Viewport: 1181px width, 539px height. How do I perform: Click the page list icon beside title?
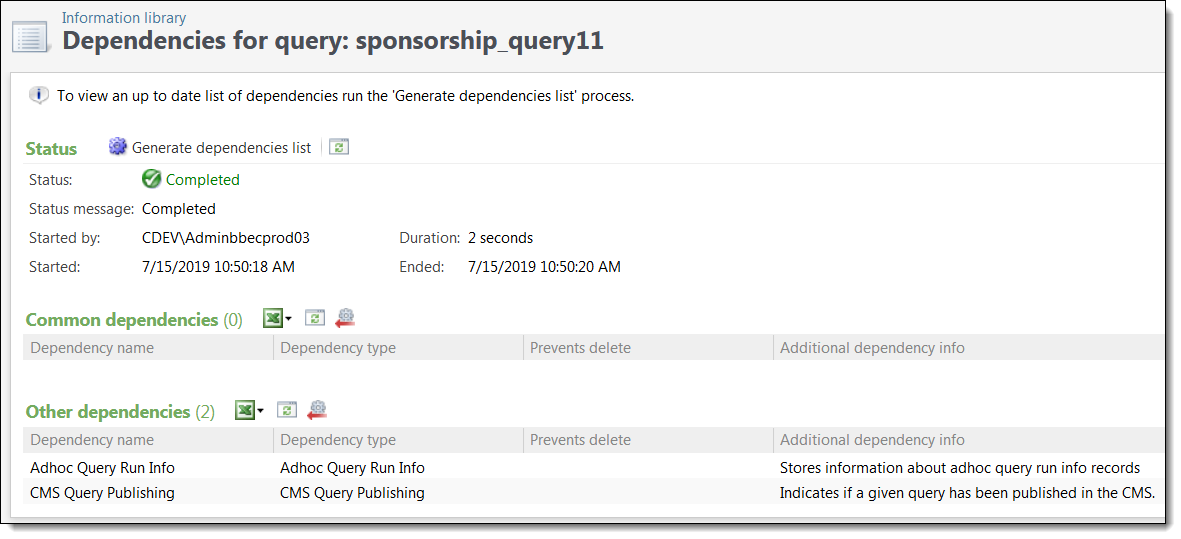(29, 36)
